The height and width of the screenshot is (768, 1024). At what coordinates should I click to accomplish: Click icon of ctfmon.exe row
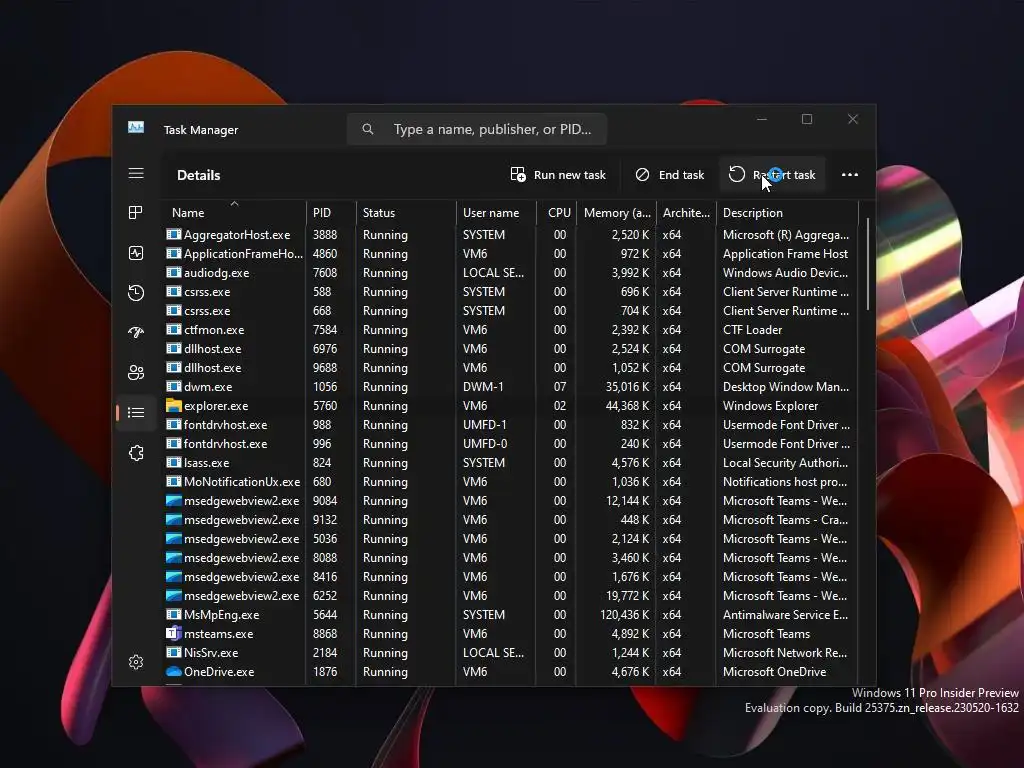coord(173,330)
